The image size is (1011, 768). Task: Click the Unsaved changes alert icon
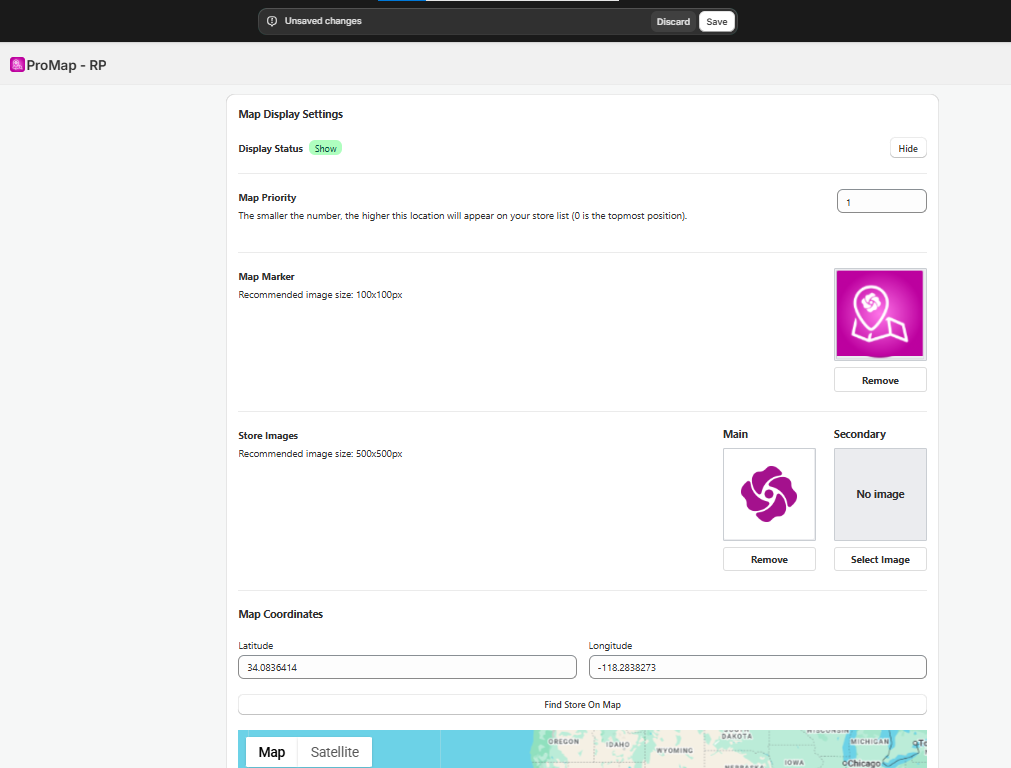pyautogui.click(x=272, y=21)
